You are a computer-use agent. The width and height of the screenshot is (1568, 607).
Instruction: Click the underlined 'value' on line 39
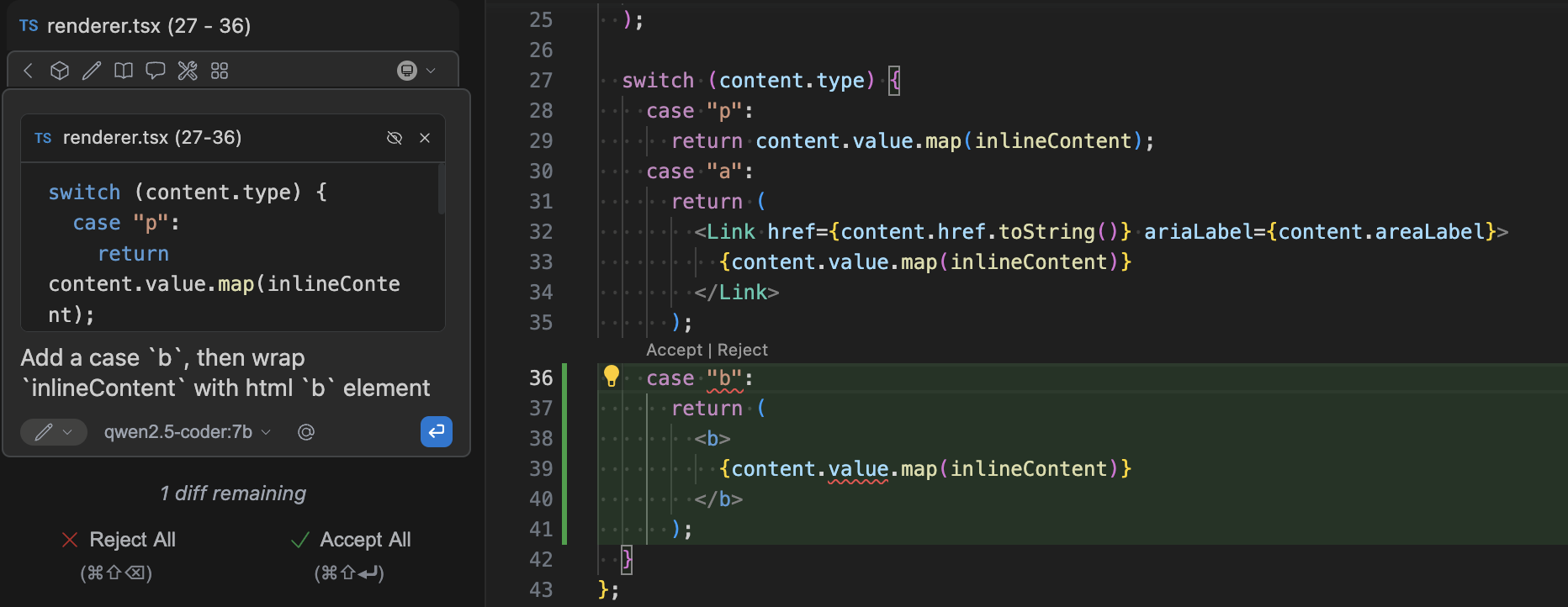tap(858, 469)
